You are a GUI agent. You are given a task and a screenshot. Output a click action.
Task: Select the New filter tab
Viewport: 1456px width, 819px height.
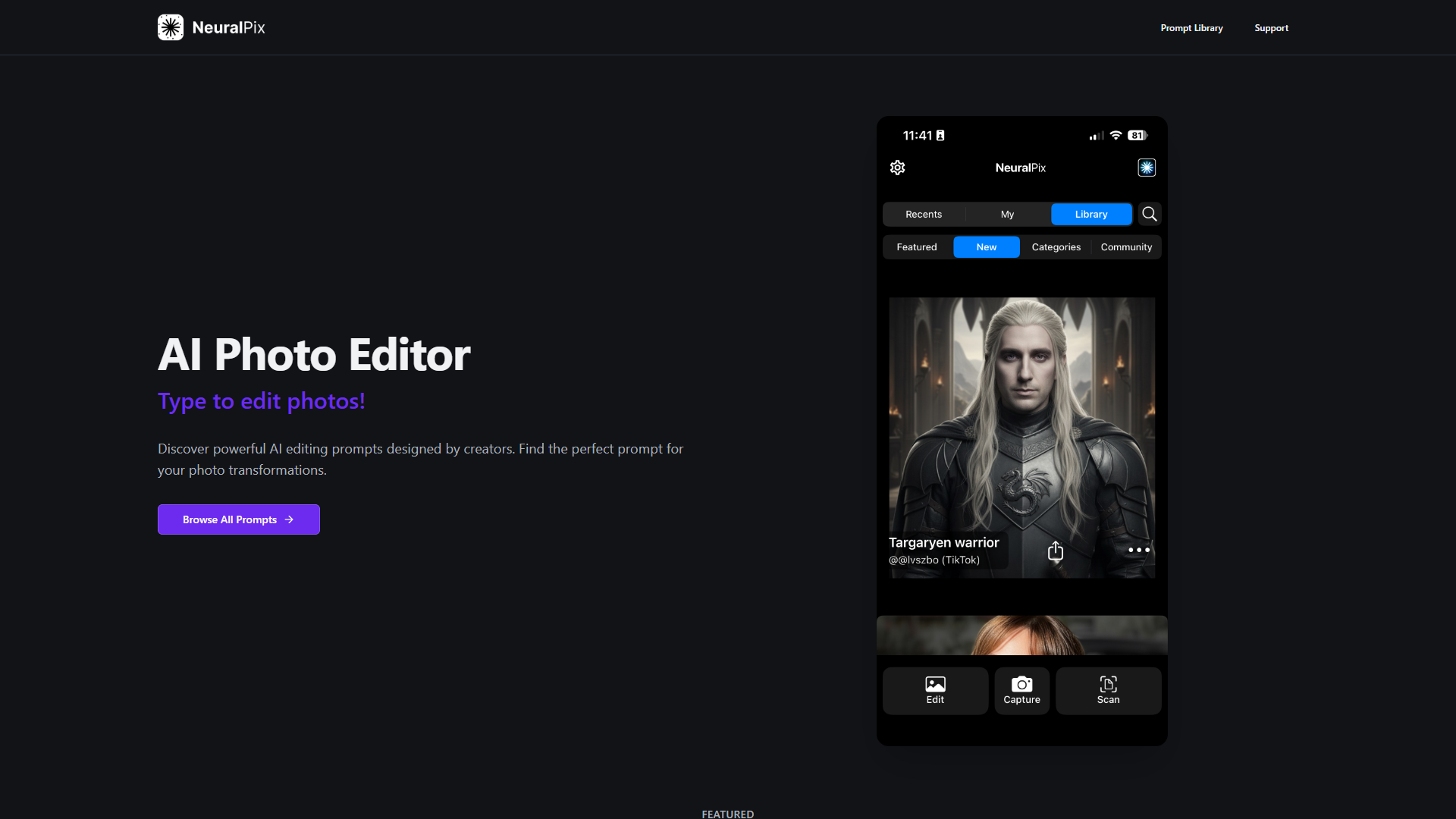pyautogui.click(x=987, y=247)
